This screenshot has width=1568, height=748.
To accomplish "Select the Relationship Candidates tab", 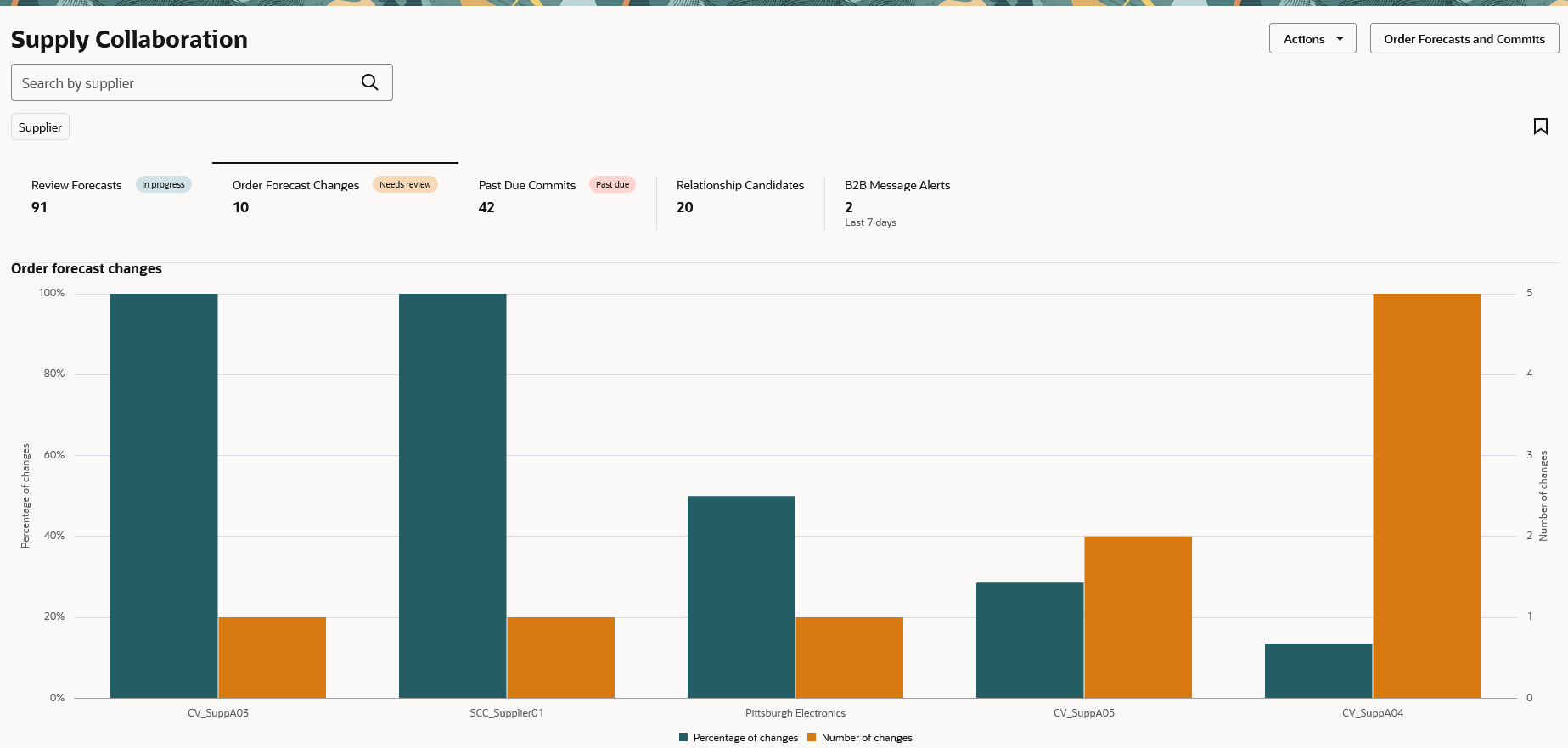I will pyautogui.click(x=740, y=196).
